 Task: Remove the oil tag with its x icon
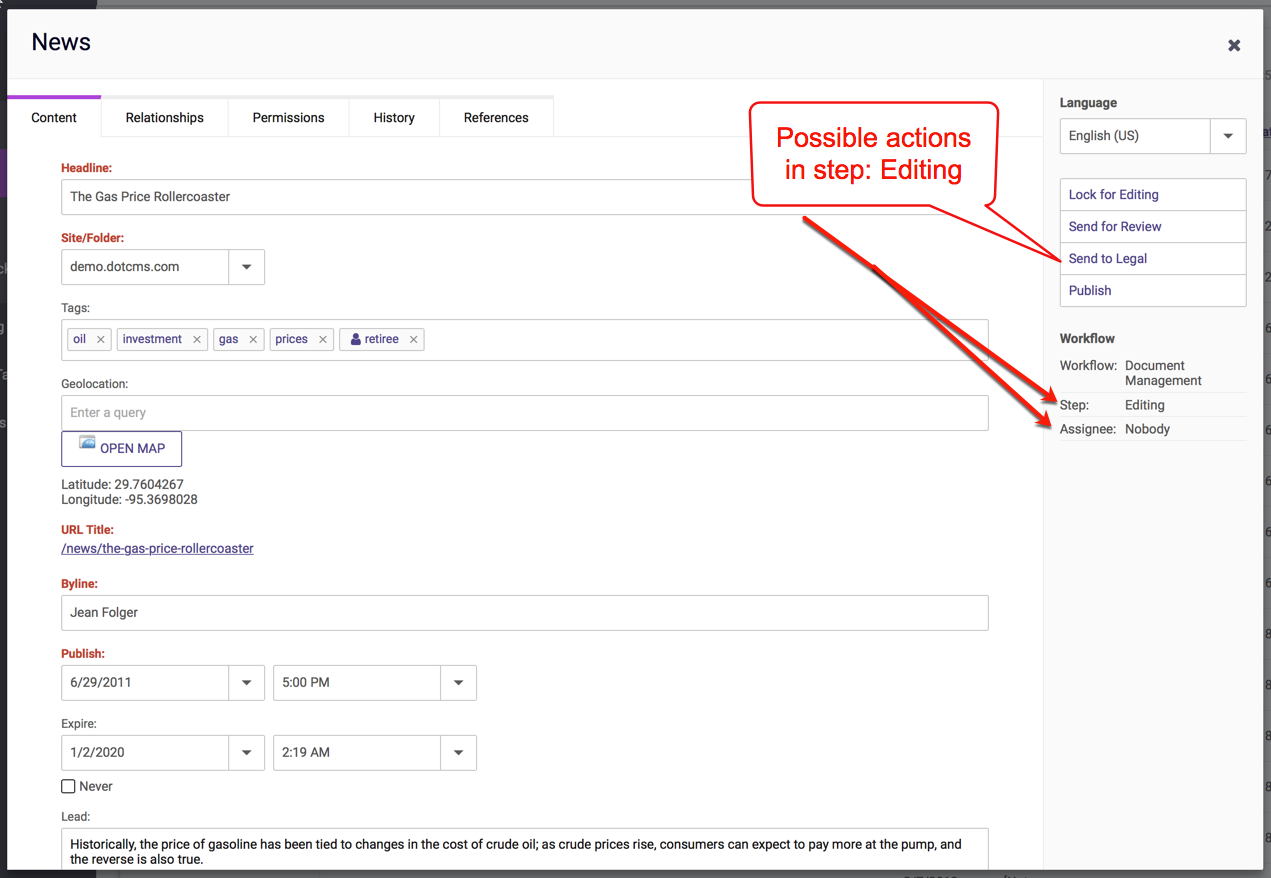click(101, 340)
